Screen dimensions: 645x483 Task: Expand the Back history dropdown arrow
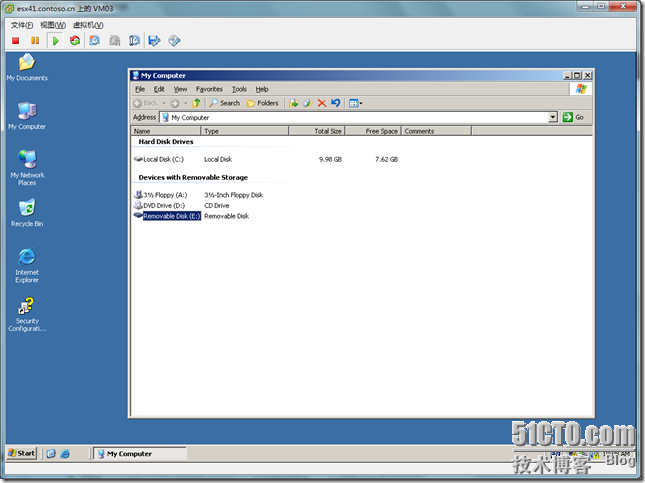click(x=164, y=103)
